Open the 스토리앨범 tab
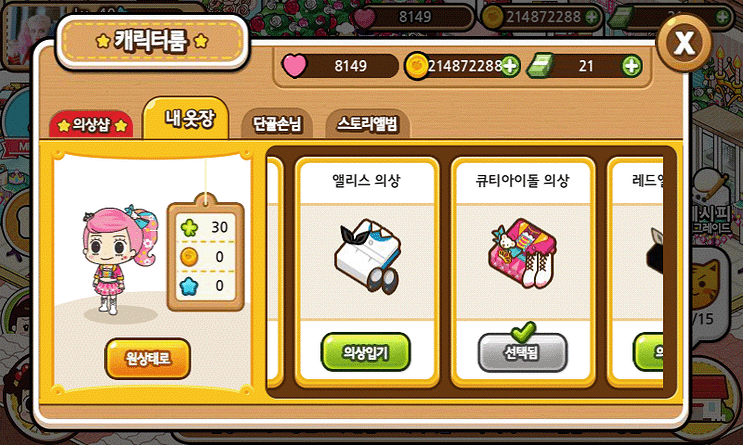 [x=368, y=124]
